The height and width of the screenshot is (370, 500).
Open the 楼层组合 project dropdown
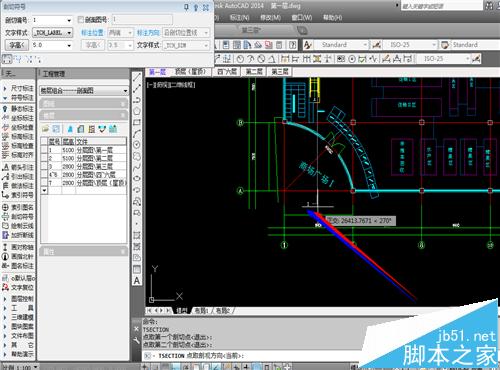[84, 90]
